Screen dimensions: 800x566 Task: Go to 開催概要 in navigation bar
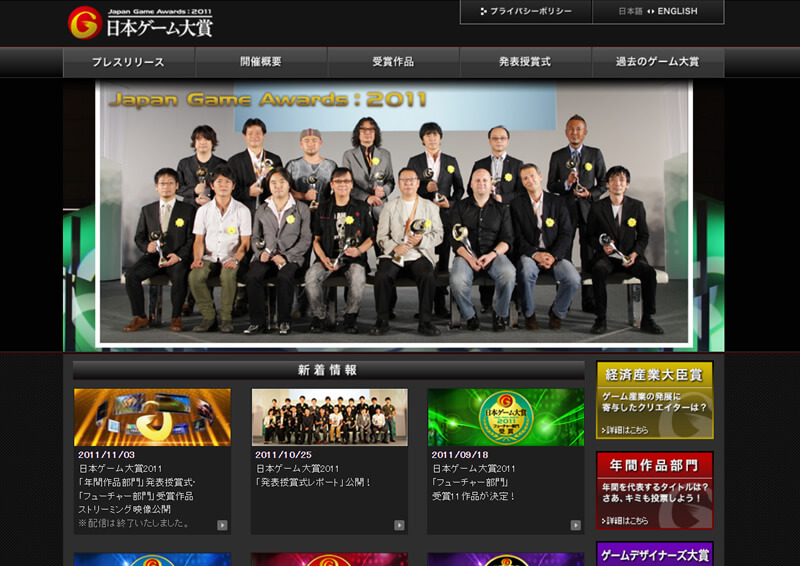(x=261, y=62)
